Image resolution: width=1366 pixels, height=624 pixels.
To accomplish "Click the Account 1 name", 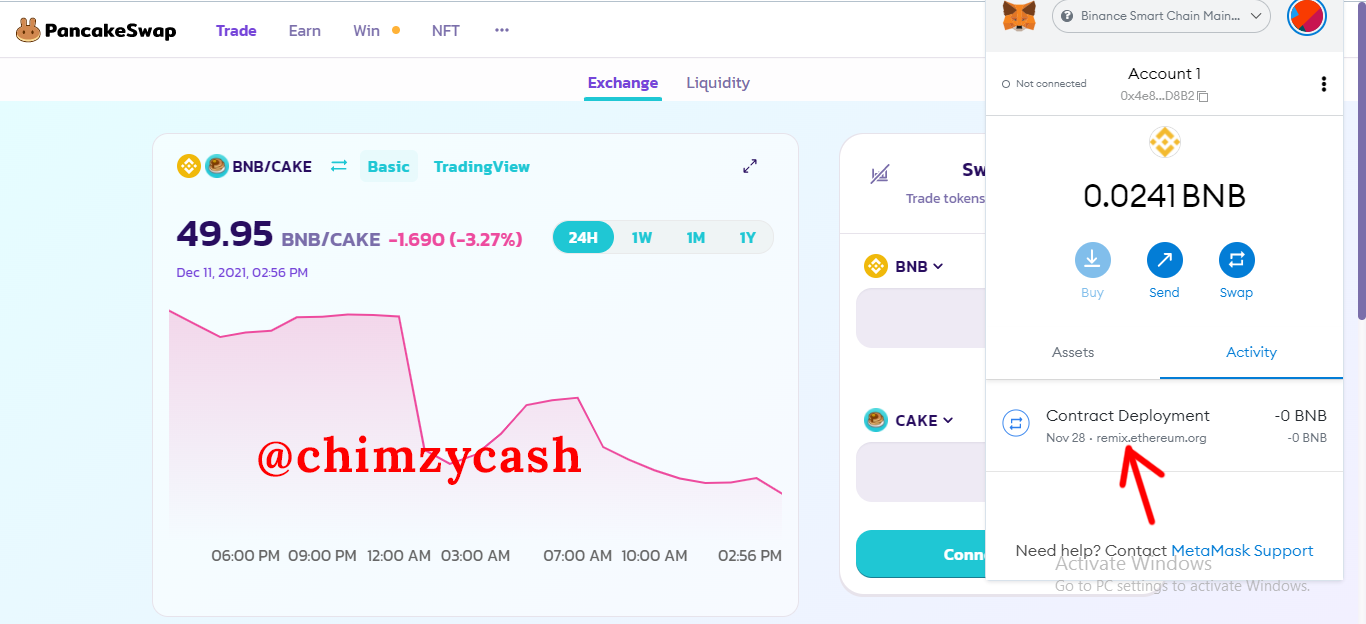I will (1164, 74).
